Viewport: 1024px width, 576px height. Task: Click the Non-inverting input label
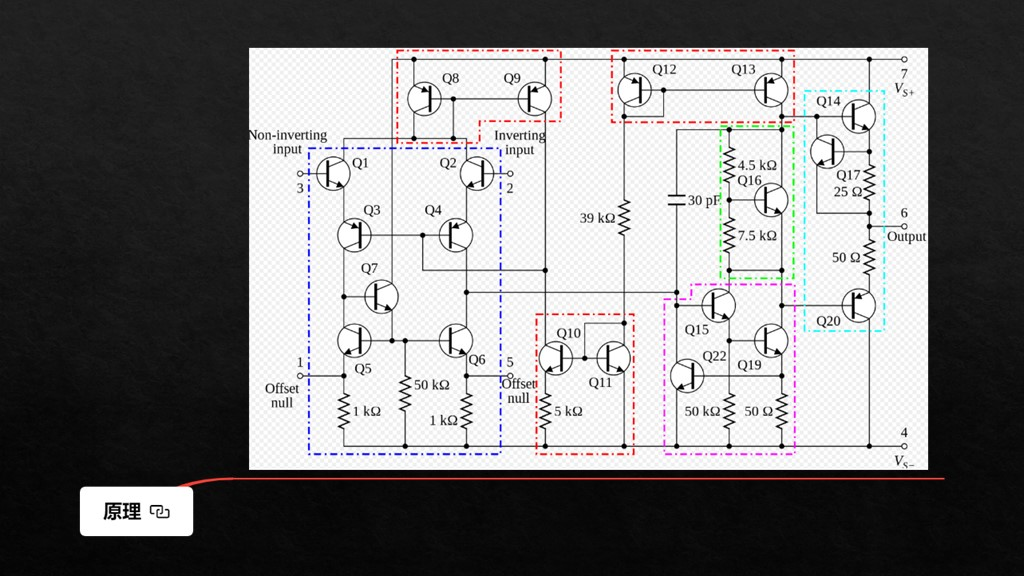(288, 142)
